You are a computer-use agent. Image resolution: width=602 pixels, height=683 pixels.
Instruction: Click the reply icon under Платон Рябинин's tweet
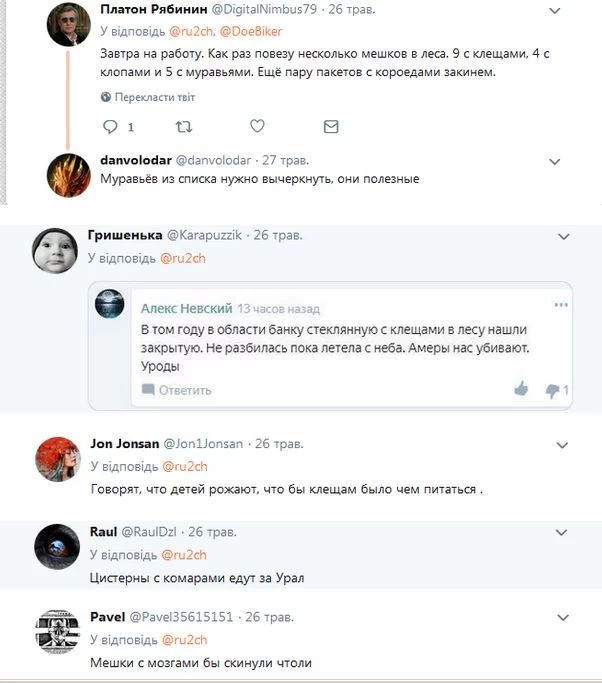111,127
